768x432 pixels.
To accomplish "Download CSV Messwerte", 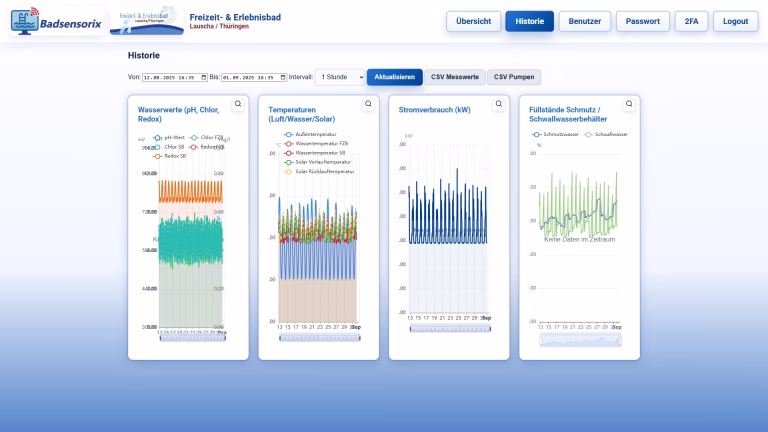I will [x=455, y=77].
